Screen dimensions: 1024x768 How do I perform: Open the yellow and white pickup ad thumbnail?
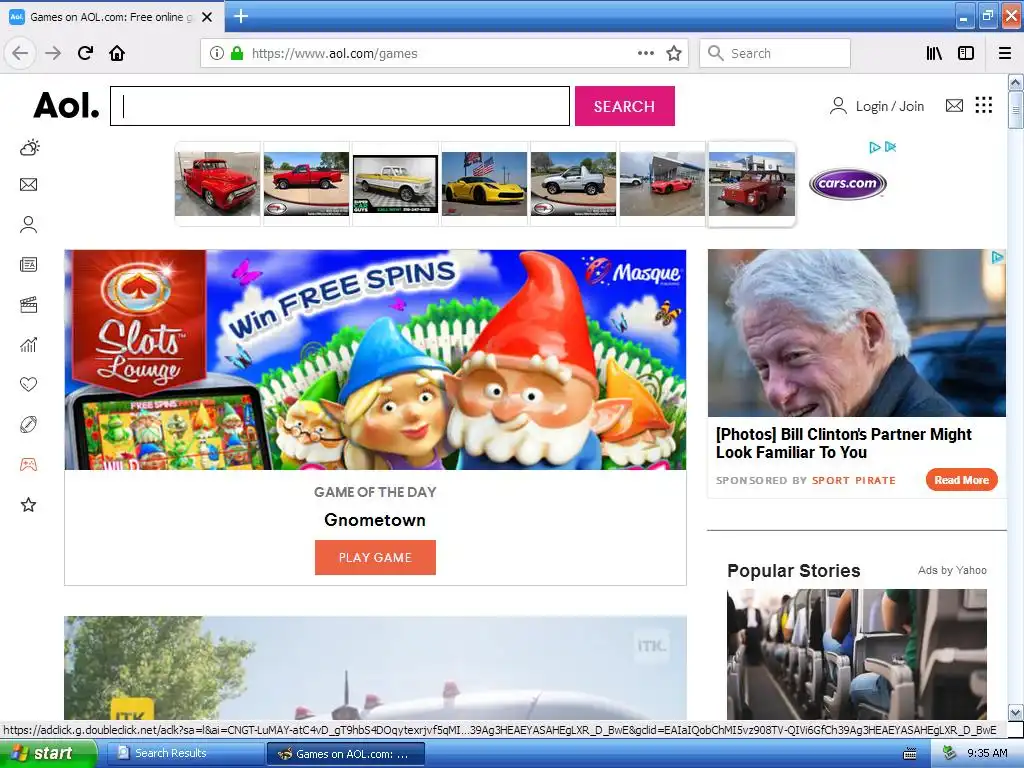coord(395,184)
